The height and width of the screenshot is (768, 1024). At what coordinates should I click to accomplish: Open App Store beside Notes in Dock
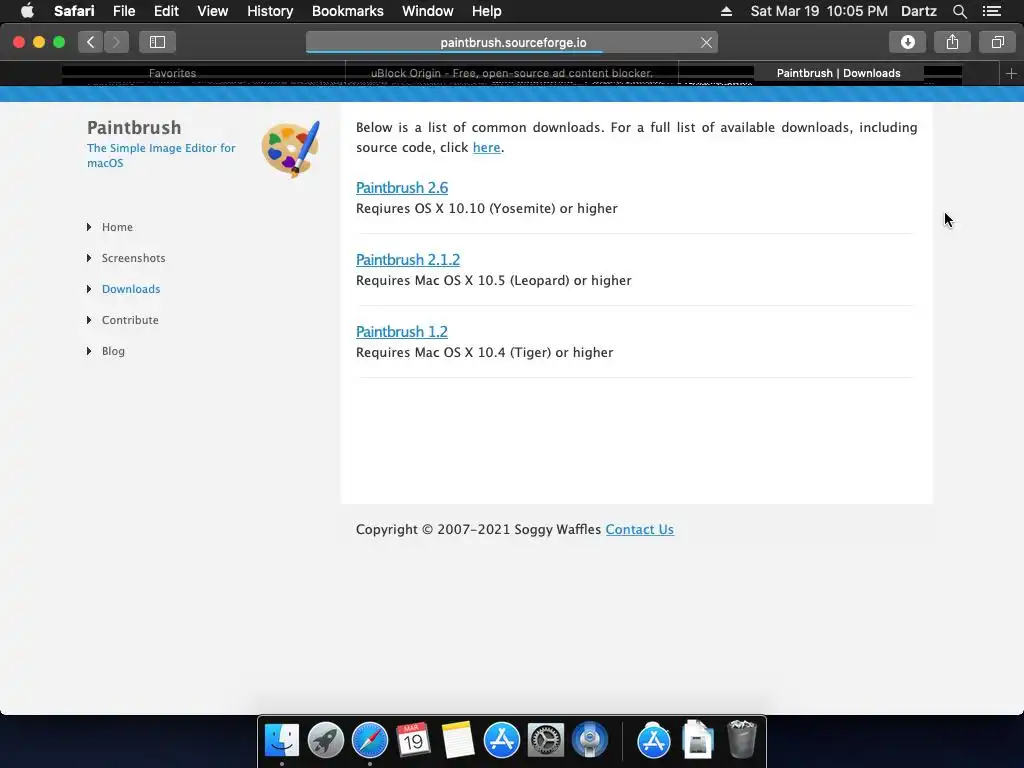pyautogui.click(x=502, y=740)
